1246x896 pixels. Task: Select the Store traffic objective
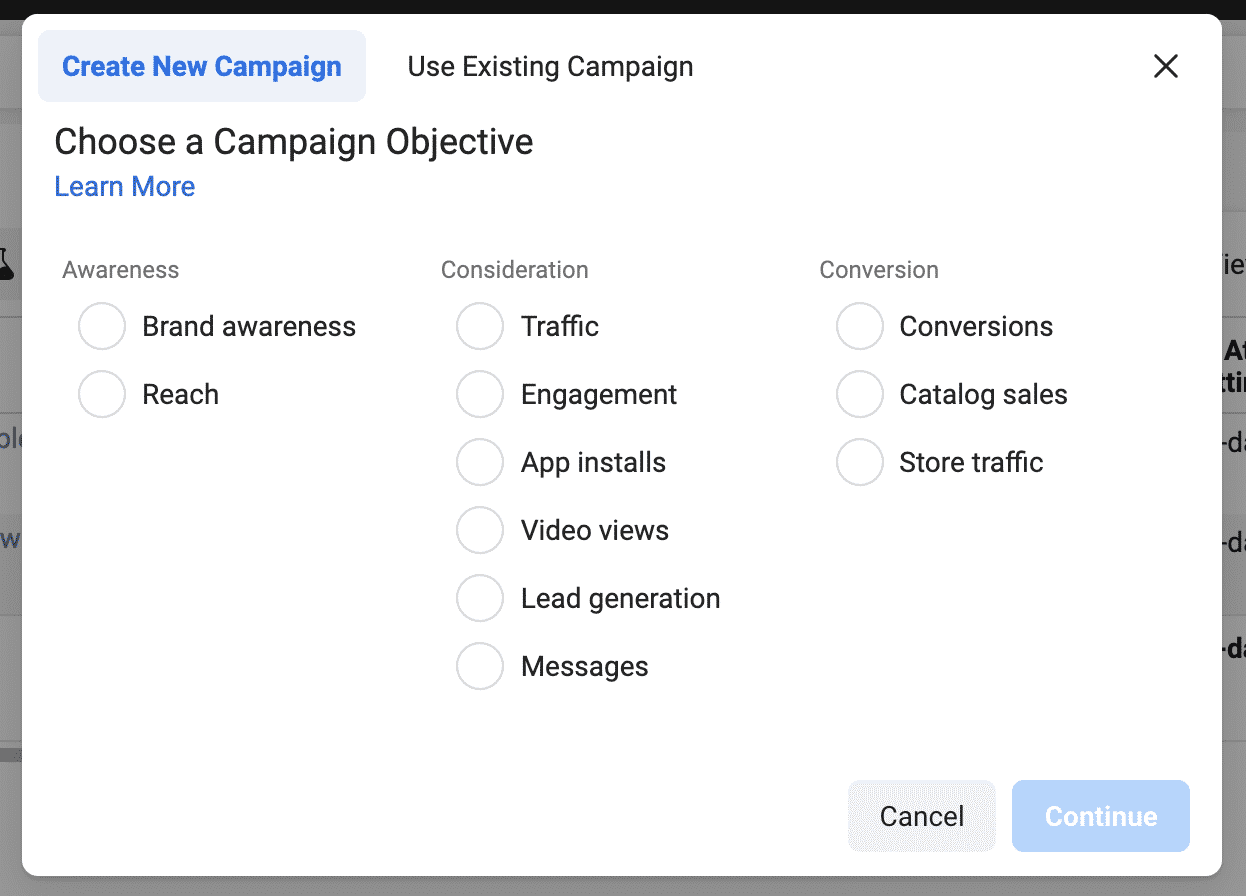pos(860,462)
